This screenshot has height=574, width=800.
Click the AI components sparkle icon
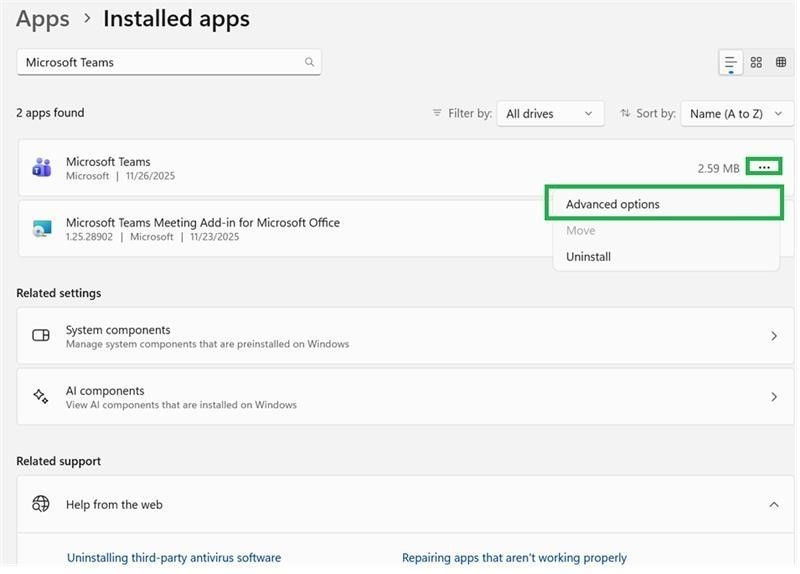(41, 397)
